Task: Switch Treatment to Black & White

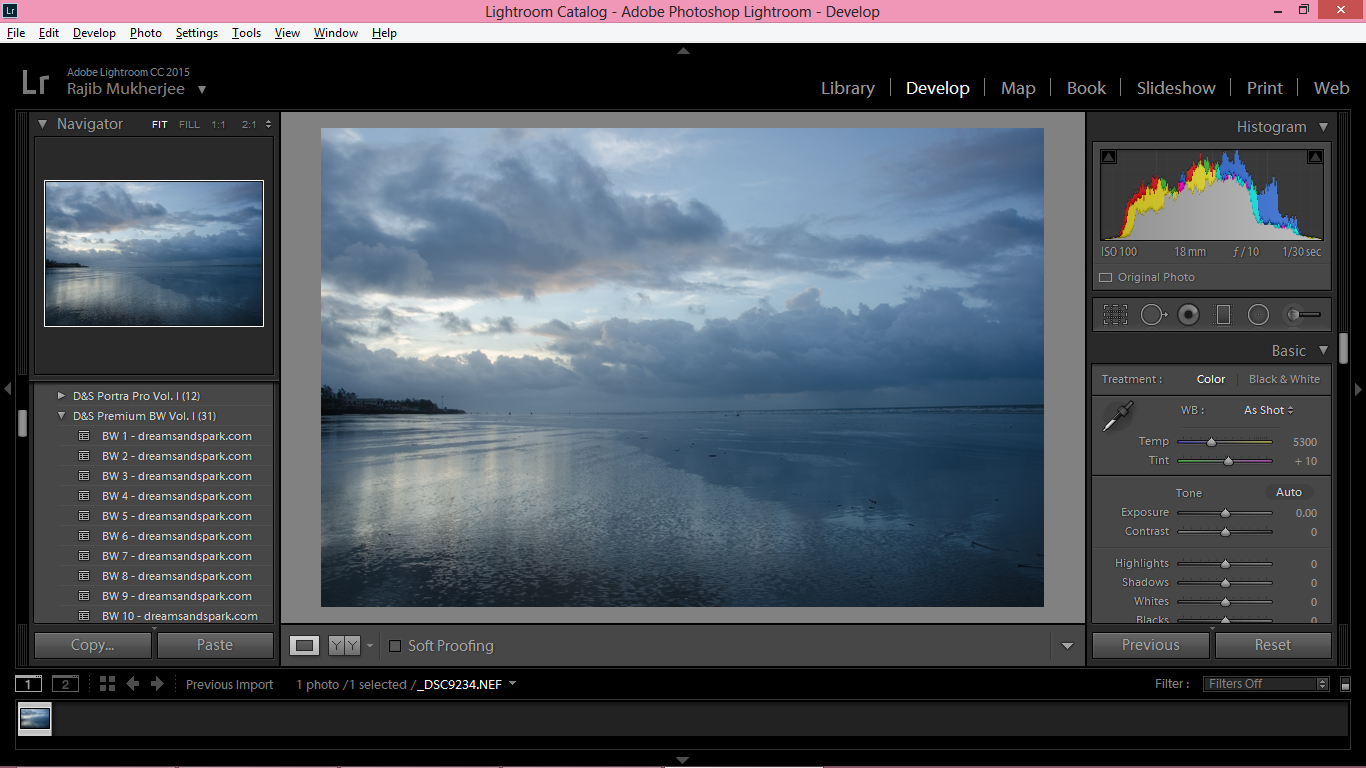Action: tap(1284, 379)
